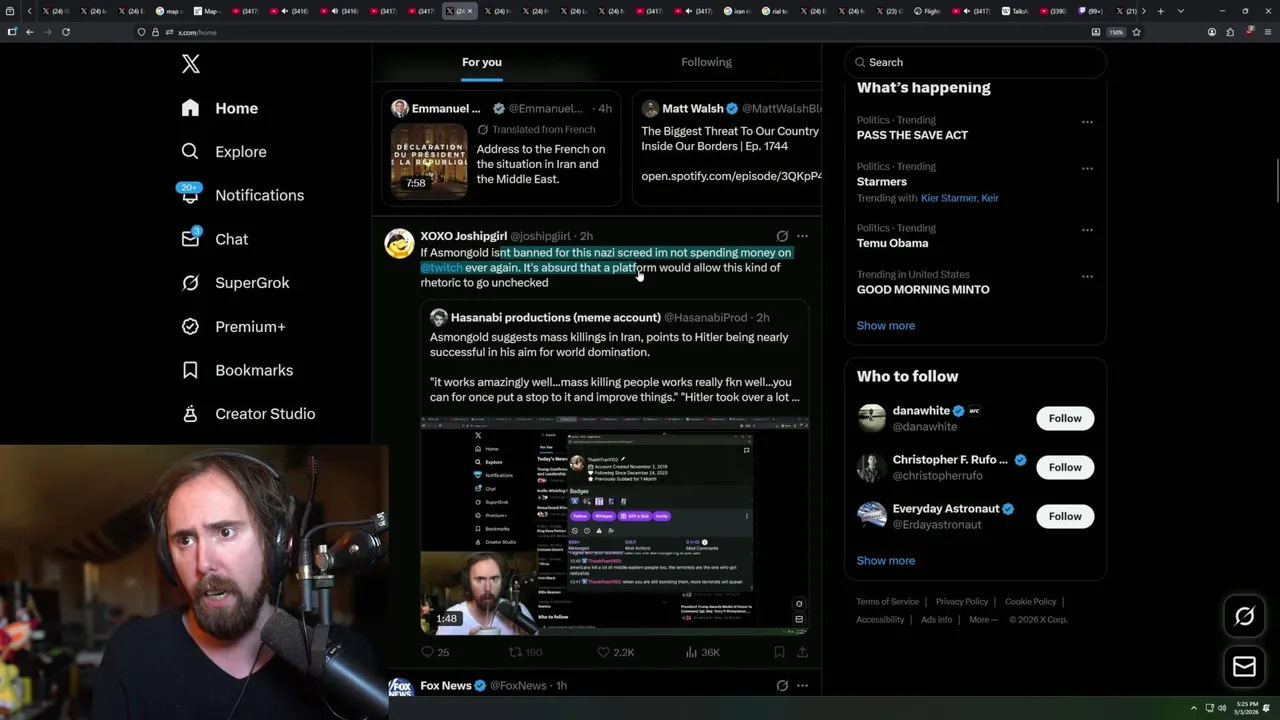Open the Spotify episode link
This screenshot has height=720, width=1280.
pos(731,176)
